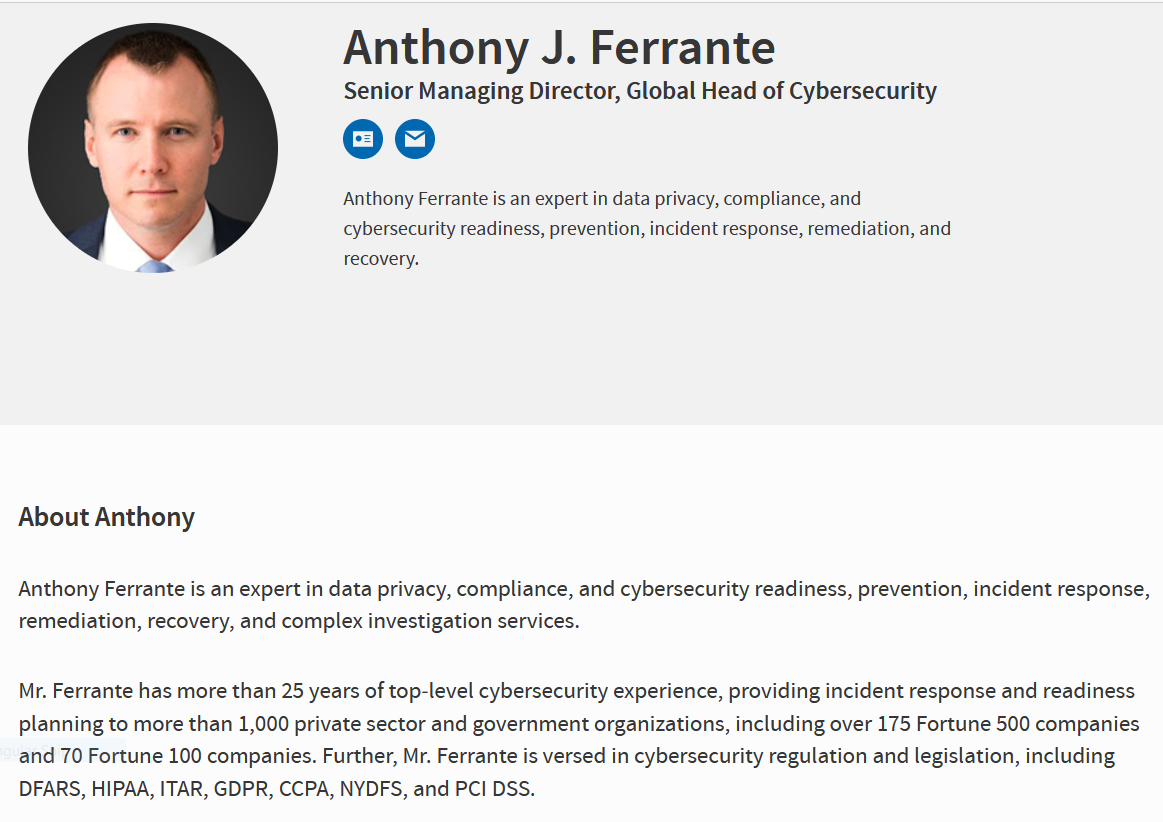1163x822 pixels.
Task: Click the Anthony J. Ferrante name heading
Action: [559, 47]
